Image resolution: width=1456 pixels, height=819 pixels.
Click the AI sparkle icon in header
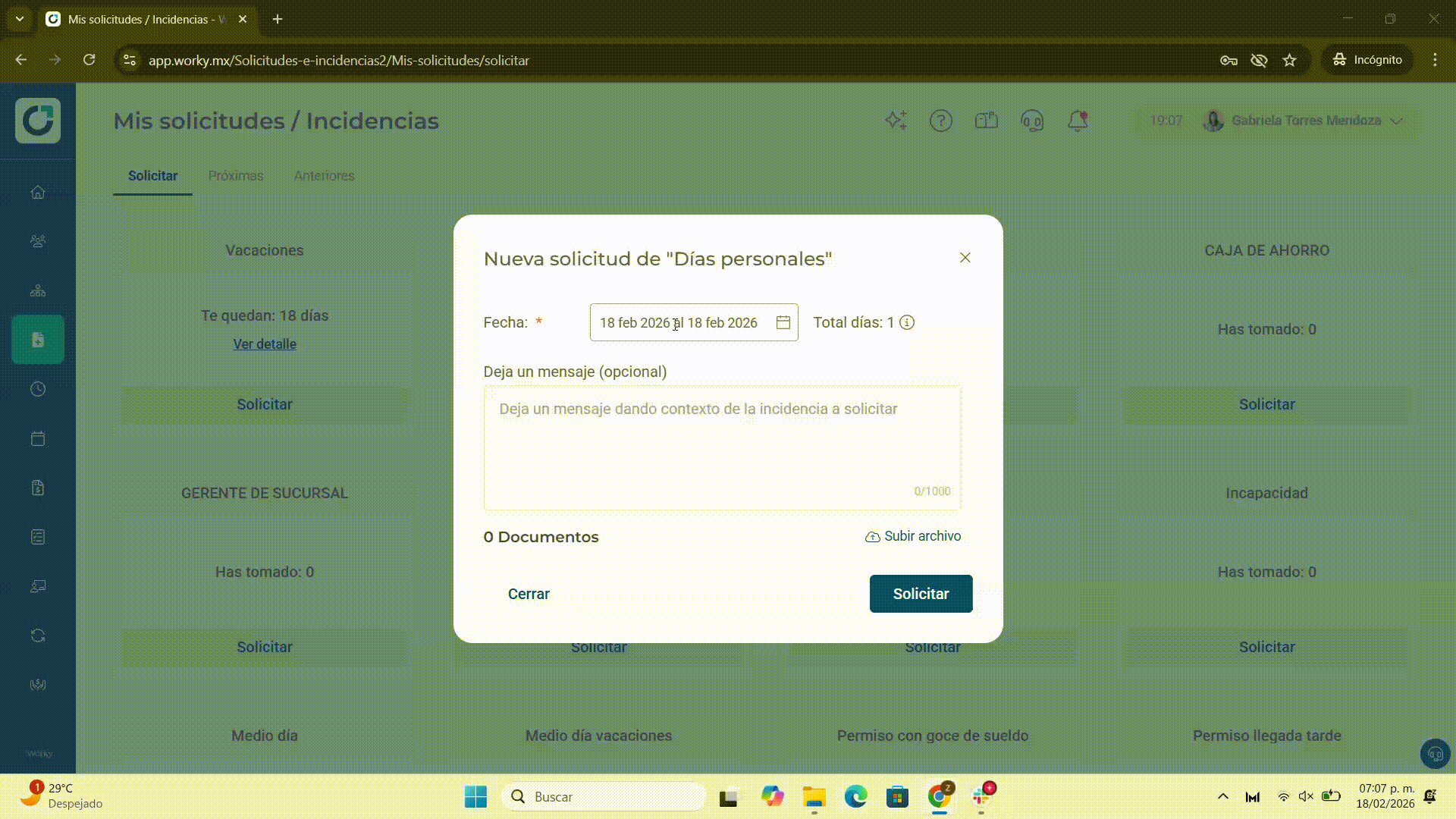(896, 121)
